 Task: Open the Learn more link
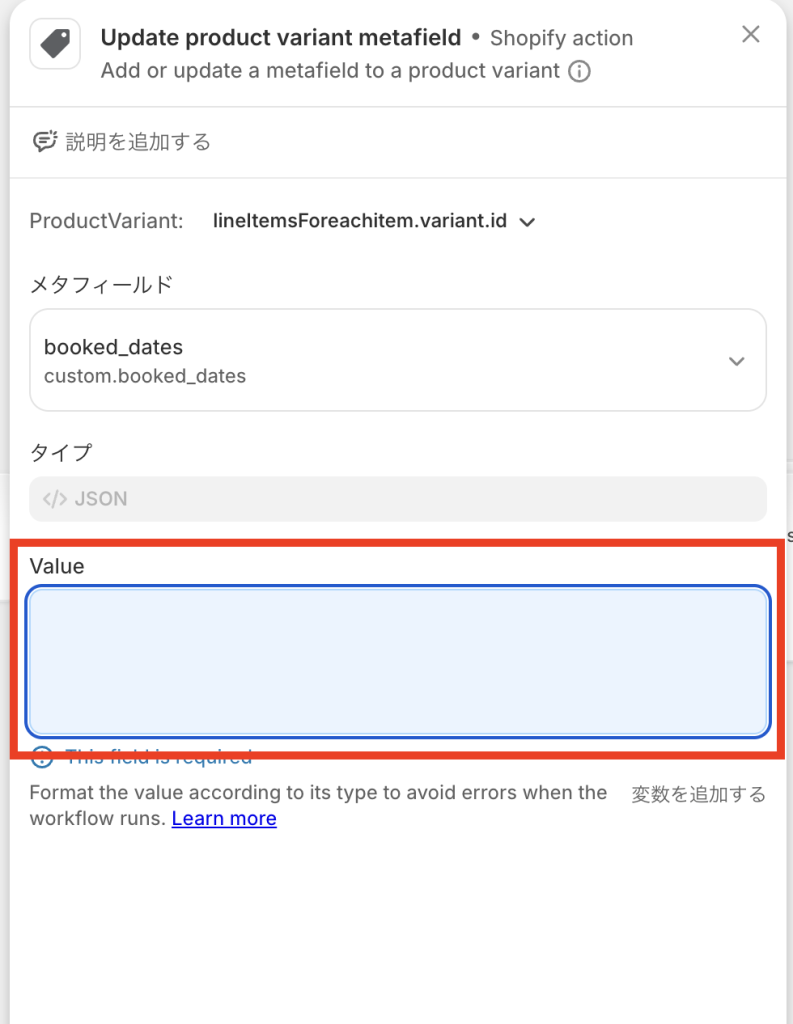coord(224,819)
